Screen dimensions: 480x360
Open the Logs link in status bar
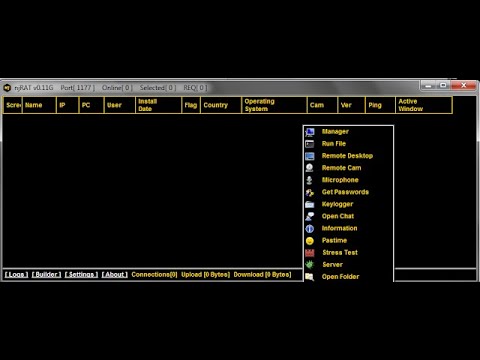click(x=16, y=274)
